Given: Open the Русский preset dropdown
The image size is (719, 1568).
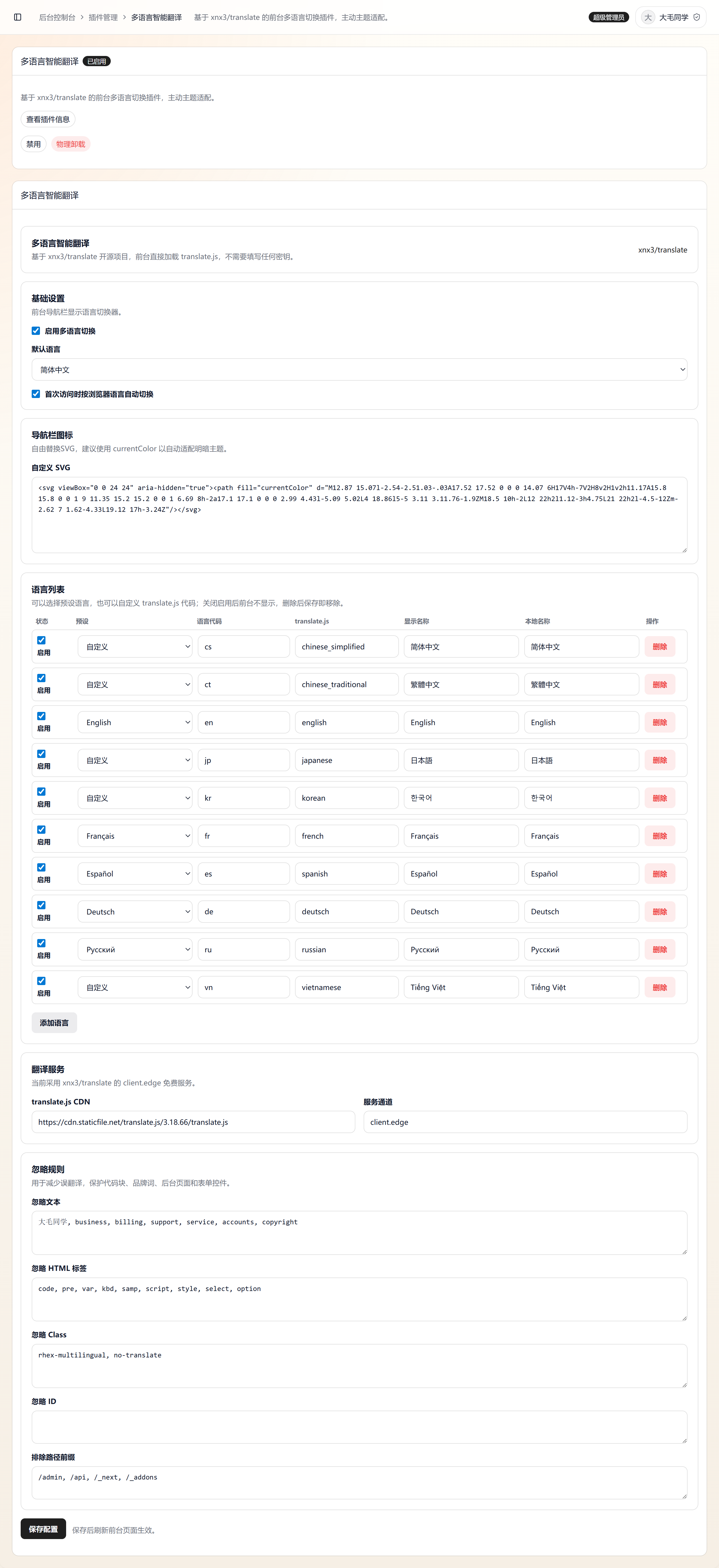Looking at the screenshot, I should (x=135, y=950).
